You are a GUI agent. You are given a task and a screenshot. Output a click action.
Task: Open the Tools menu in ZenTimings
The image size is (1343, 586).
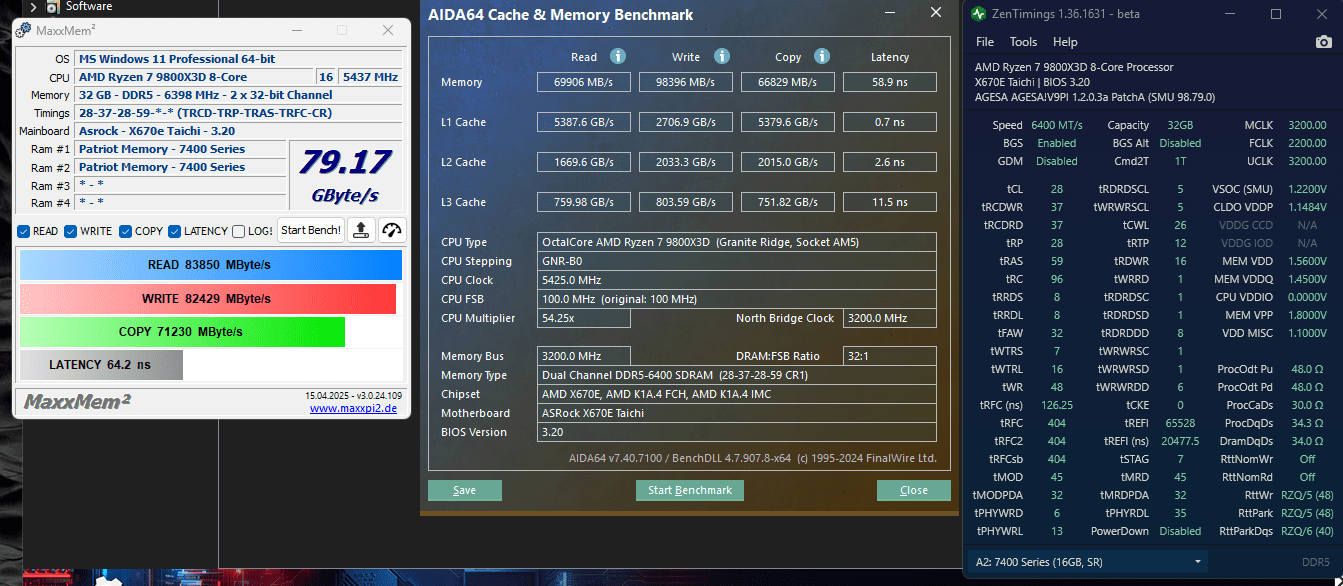(x=1023, y=42)
